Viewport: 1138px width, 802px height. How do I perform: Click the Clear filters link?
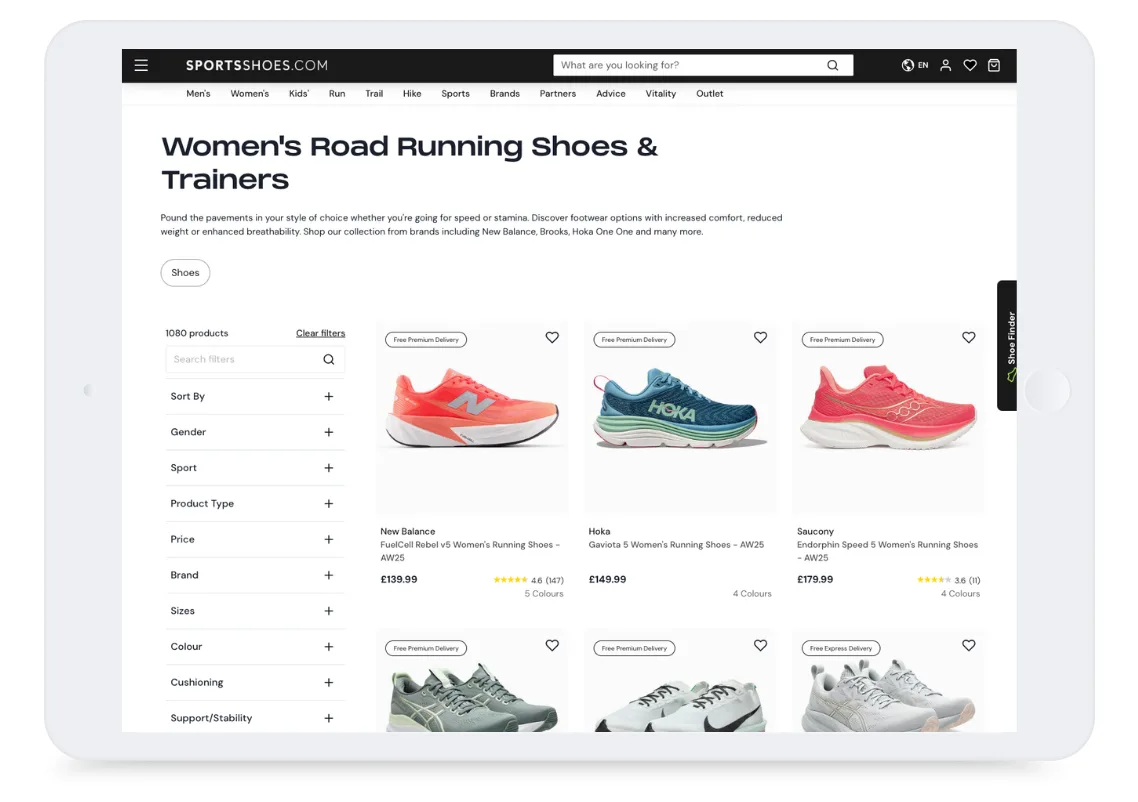(x=321, y=333)
